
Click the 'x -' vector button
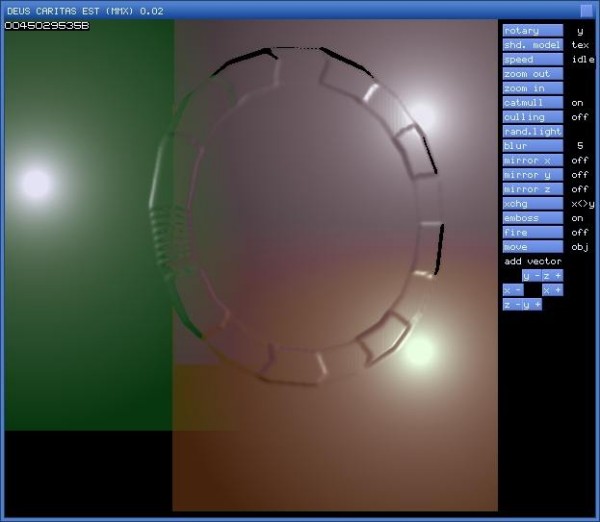click(512, 290)
